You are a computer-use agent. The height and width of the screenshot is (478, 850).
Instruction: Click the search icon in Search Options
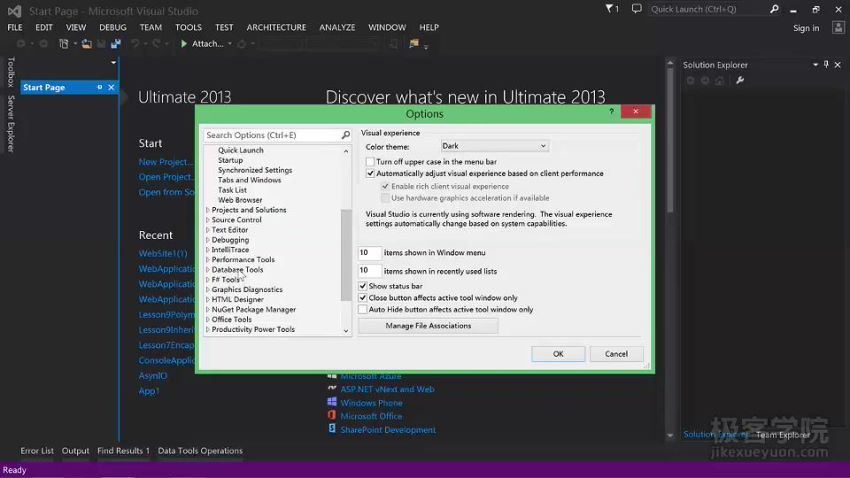[x=345, y=135]
